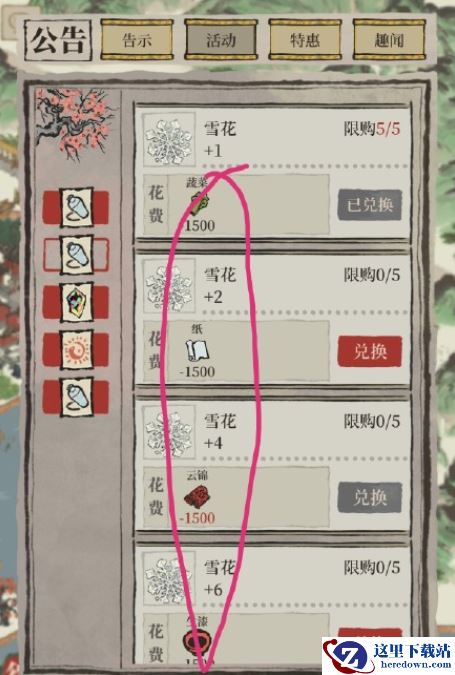Select the colorful gem sidebar icon
This screenshot has height=675, width=455.
click(x=76, y=302)
